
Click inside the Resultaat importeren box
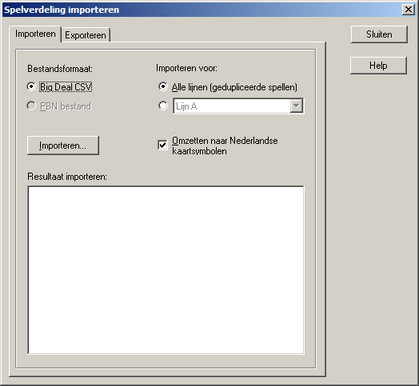pyautogui.click(x=166, y=270)
